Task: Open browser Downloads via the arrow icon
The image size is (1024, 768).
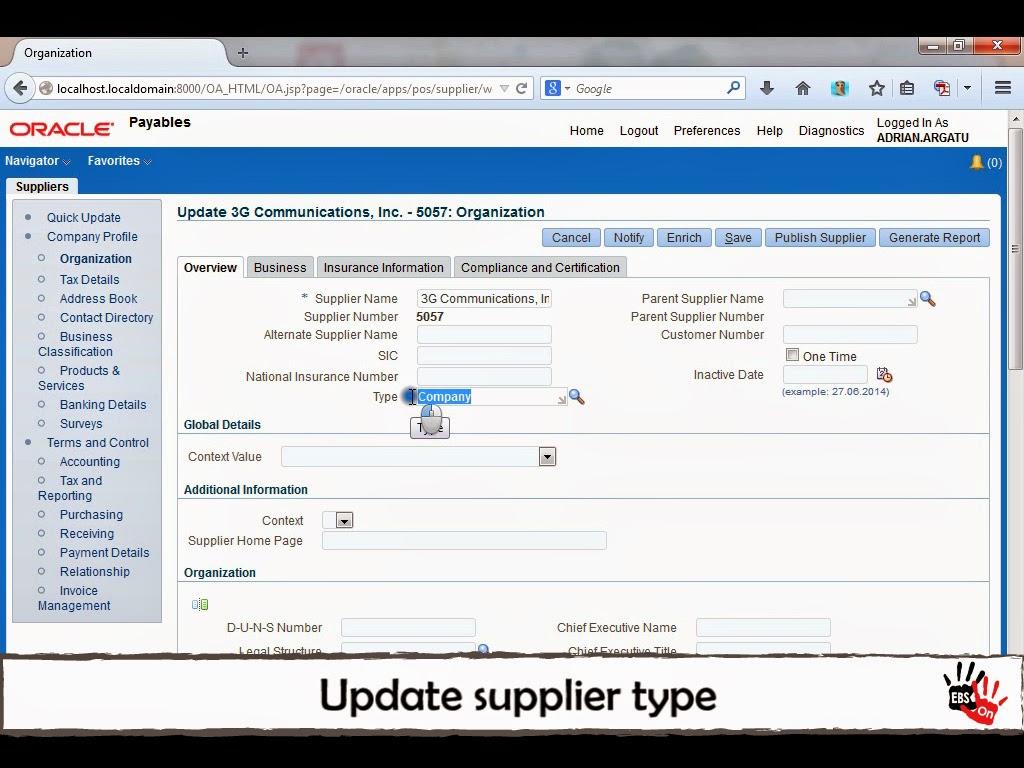Action: tap(767, 88)
